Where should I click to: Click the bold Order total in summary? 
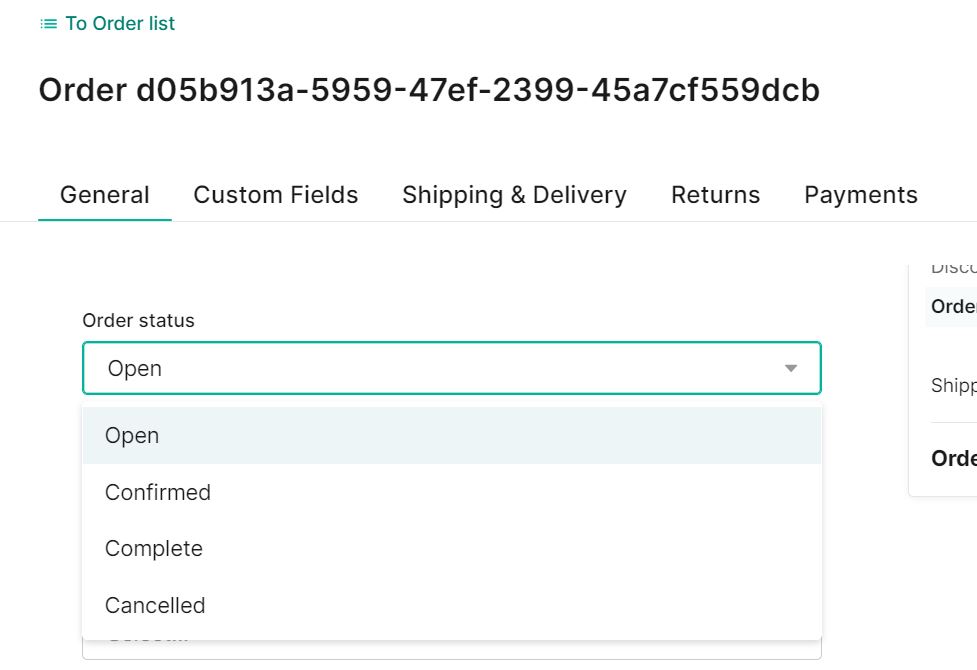point(953,458)
